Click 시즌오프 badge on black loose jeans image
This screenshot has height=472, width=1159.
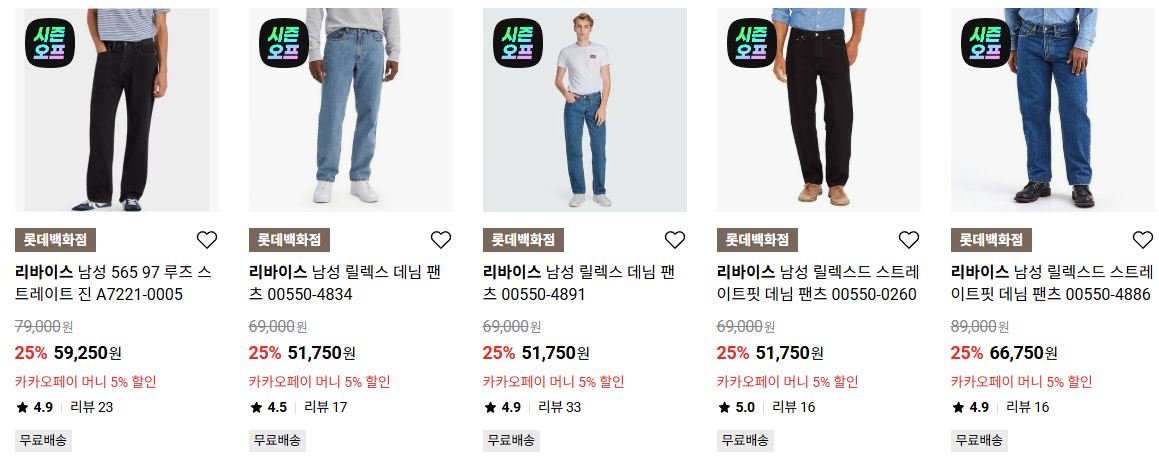50,43
